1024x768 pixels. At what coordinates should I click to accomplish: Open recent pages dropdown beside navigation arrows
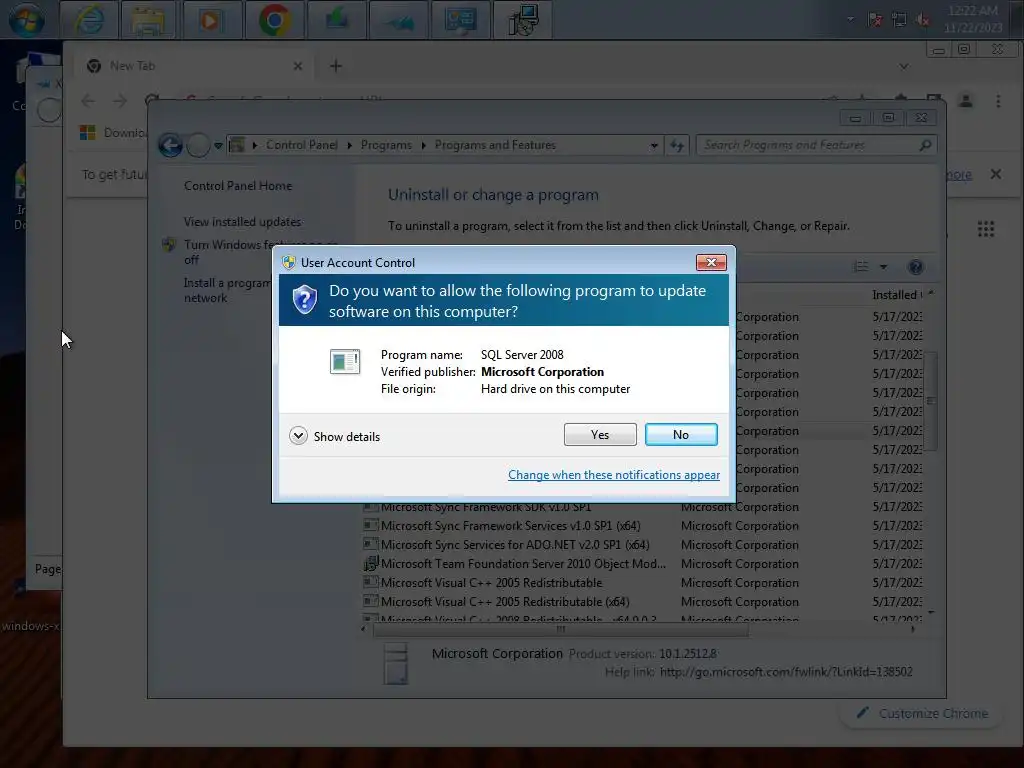point(218,145)
